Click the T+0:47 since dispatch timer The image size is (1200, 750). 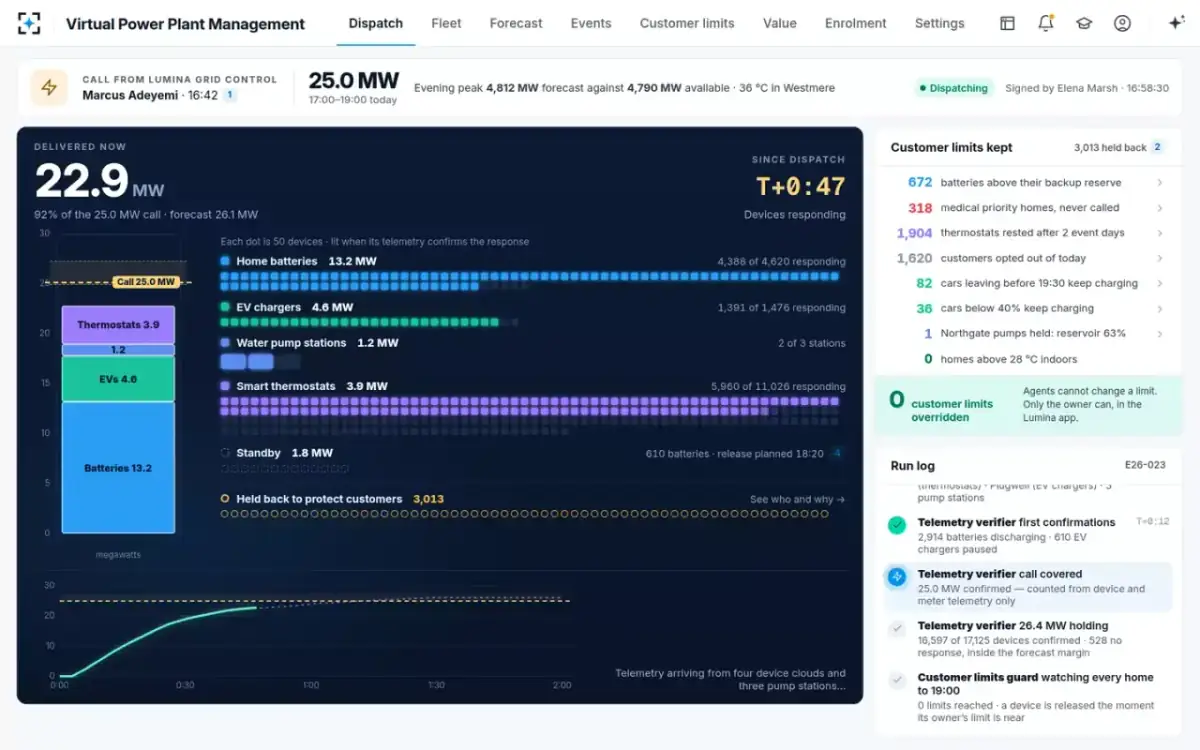pyautogui.click(x=799, y=187)
